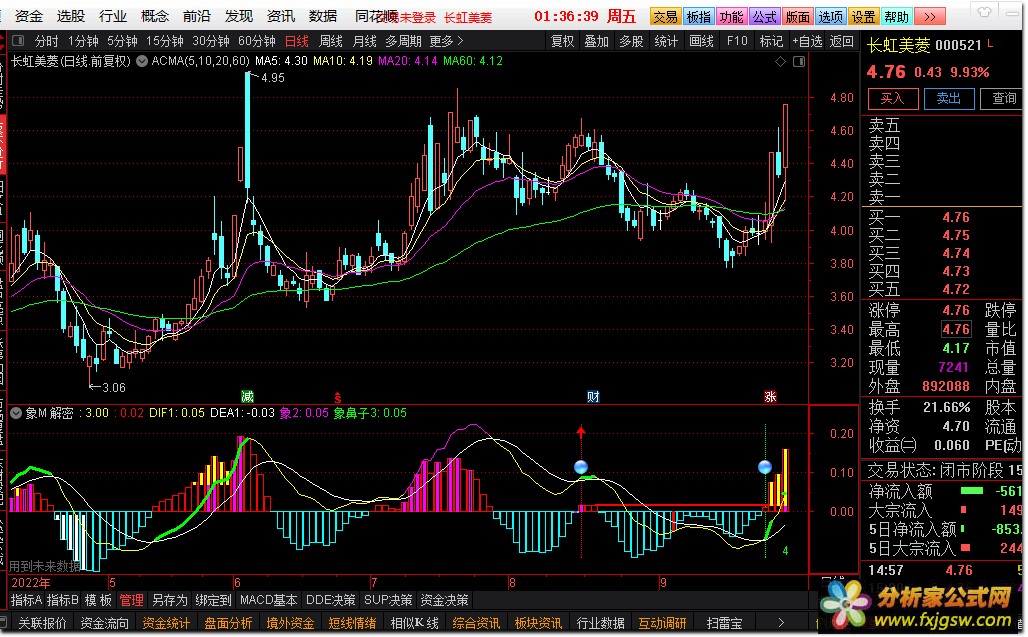
Task: Click the diamond icon at chart top-right
Action: (780, 62)
